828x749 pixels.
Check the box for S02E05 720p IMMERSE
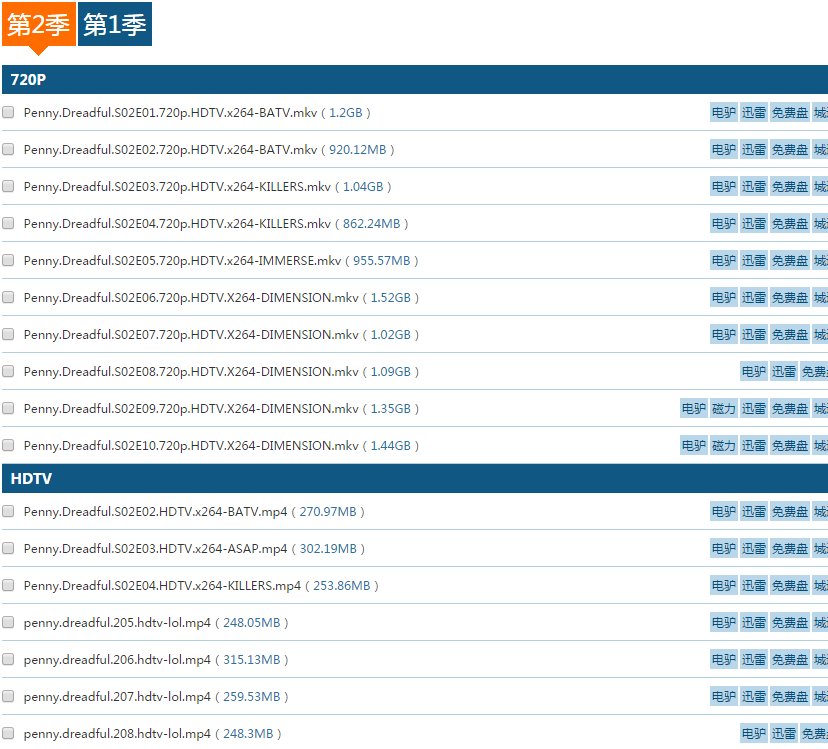pyautogui.click(x=9, y=260)
